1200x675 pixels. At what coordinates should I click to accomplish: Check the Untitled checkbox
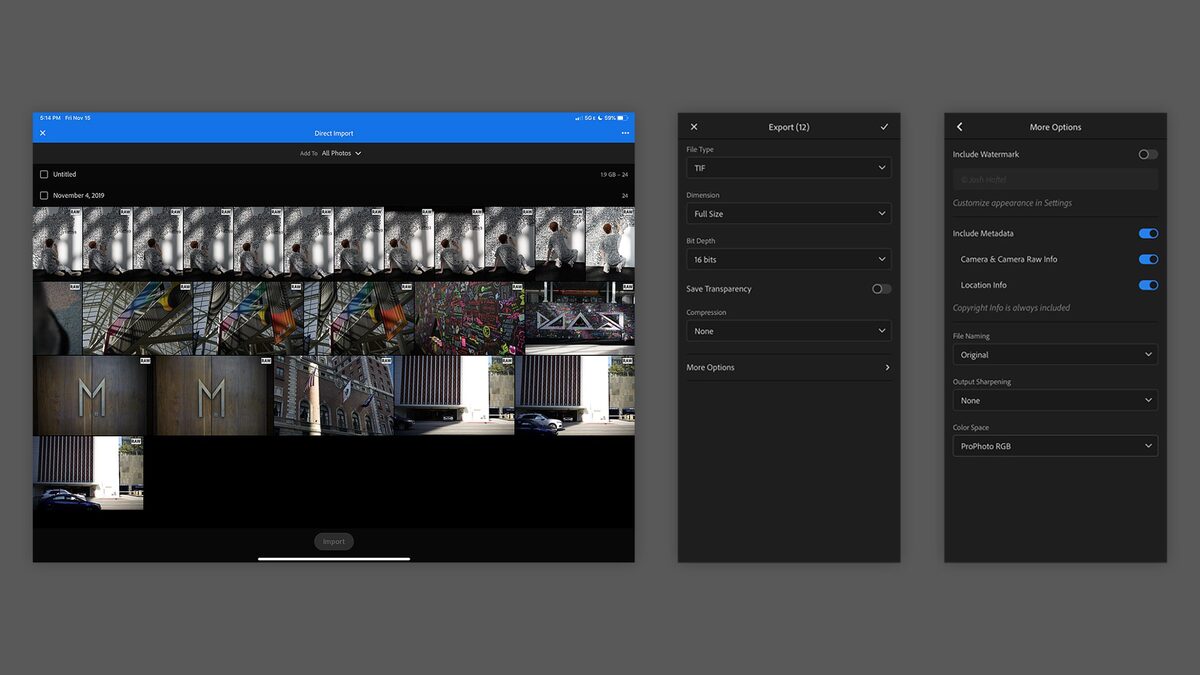point(44,174)
